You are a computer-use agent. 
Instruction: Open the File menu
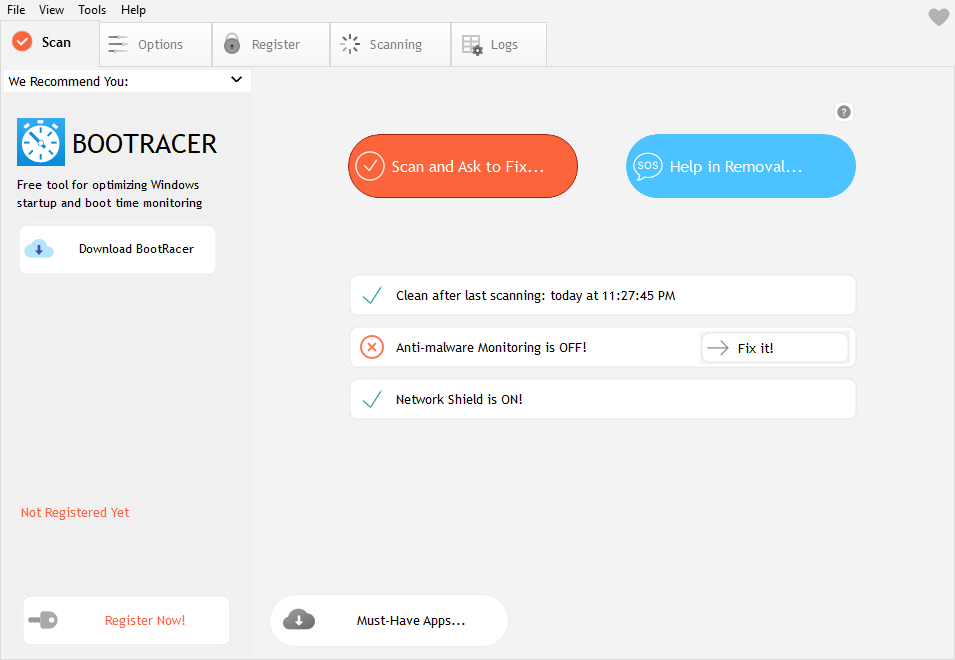click(16, 10)
